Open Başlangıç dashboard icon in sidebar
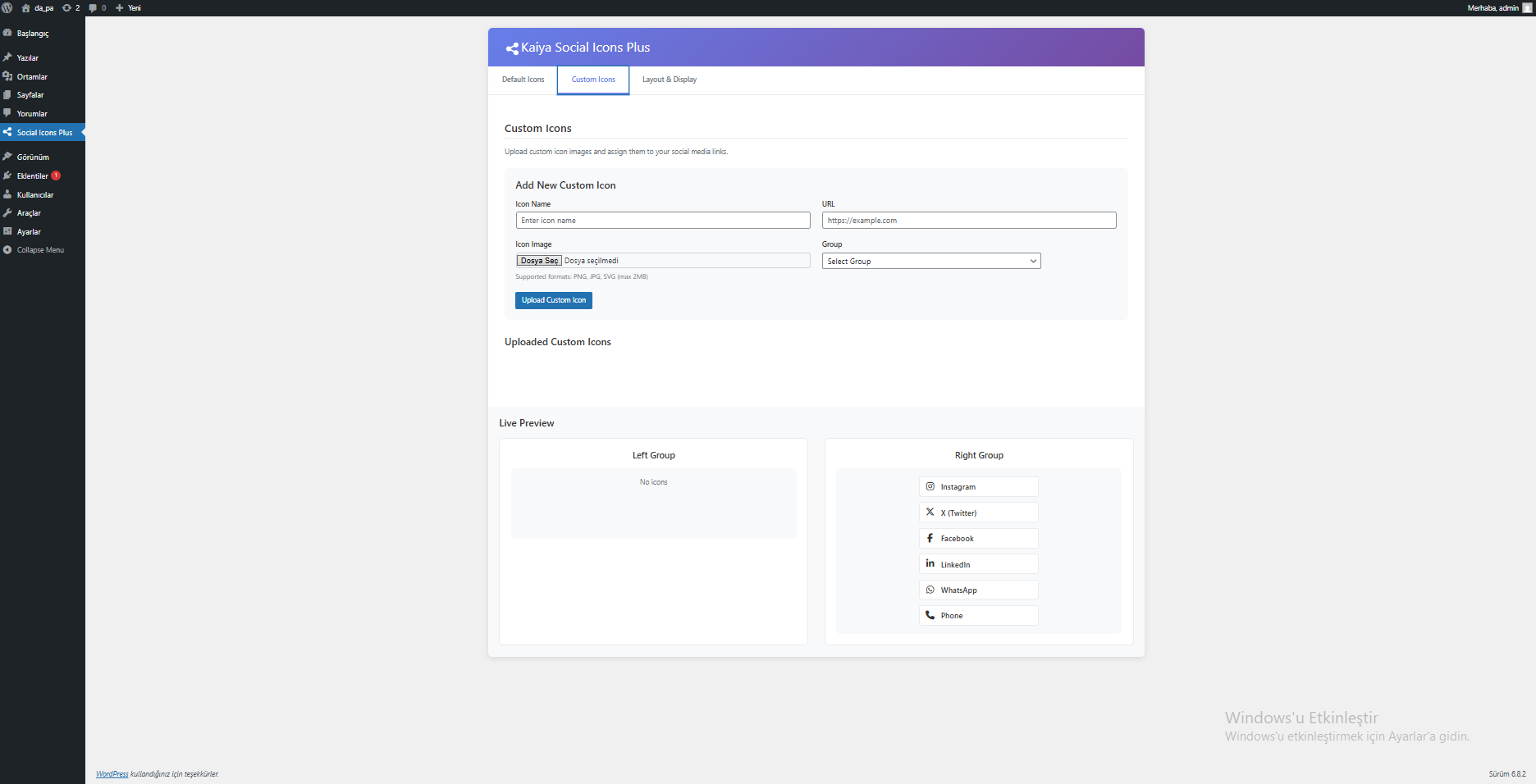 7,33
